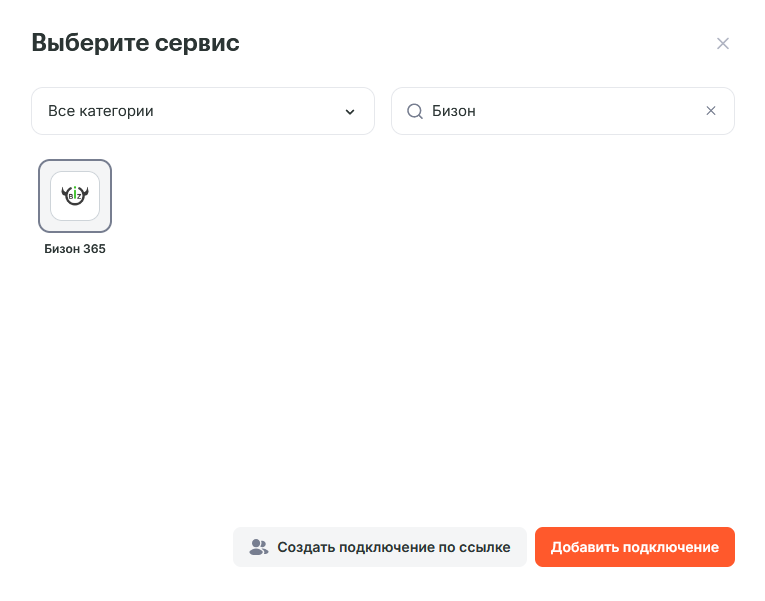The width and height of the screenshot is (765, 601).
Task: Click the people icon on link button
Action: point(259,547)
